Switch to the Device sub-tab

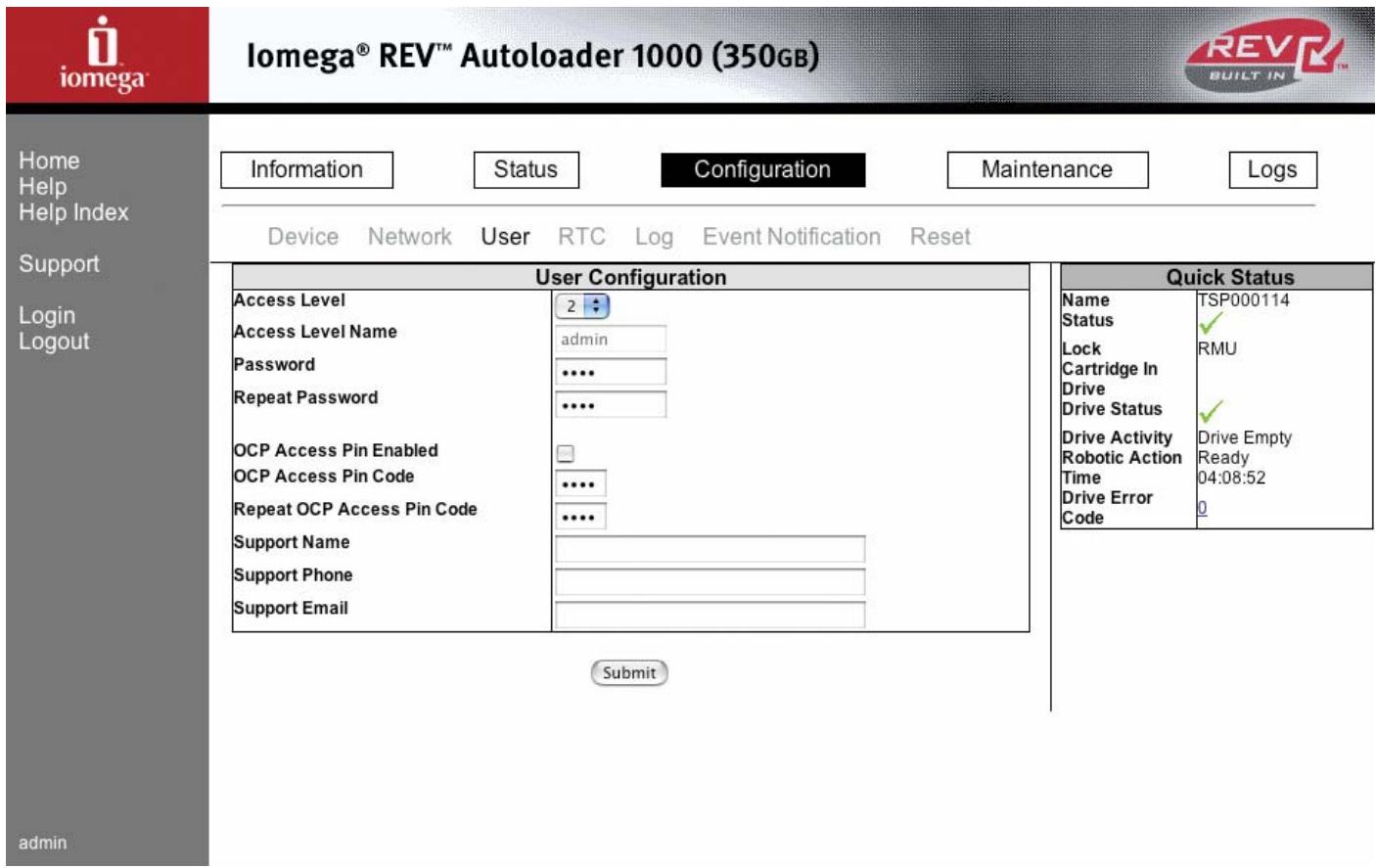point(303,237)
